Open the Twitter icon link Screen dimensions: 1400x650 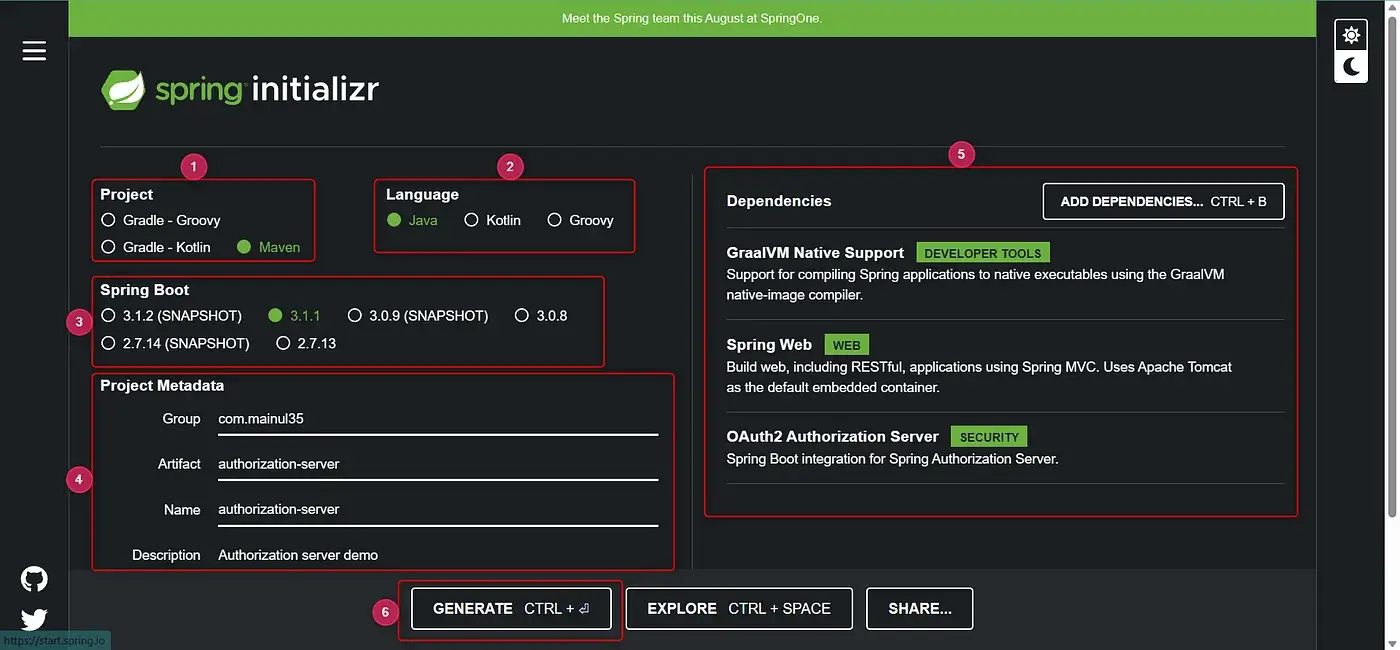tap(34, 619)
